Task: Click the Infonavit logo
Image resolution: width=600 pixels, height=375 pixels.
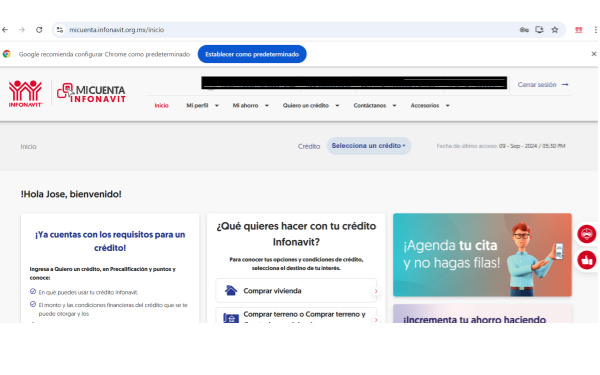Action: click(25, 93)
